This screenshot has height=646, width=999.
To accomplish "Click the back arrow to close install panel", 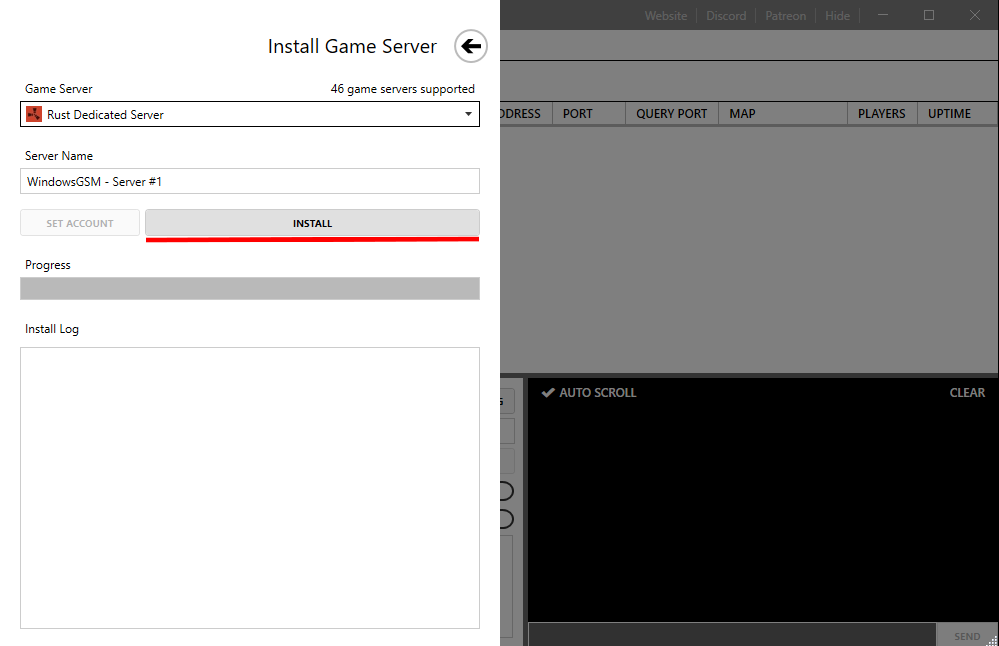I will (x=470, y=46).
